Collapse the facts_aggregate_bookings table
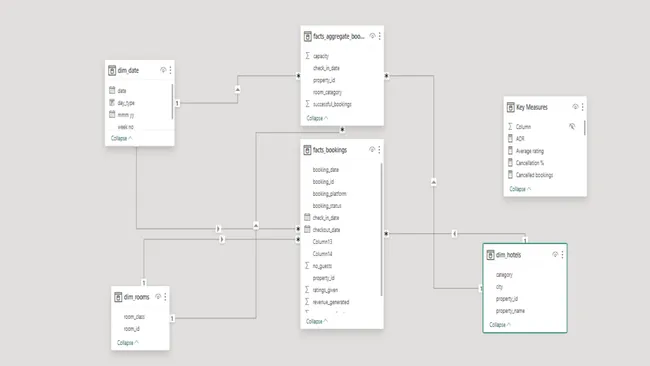 point(317,118)
